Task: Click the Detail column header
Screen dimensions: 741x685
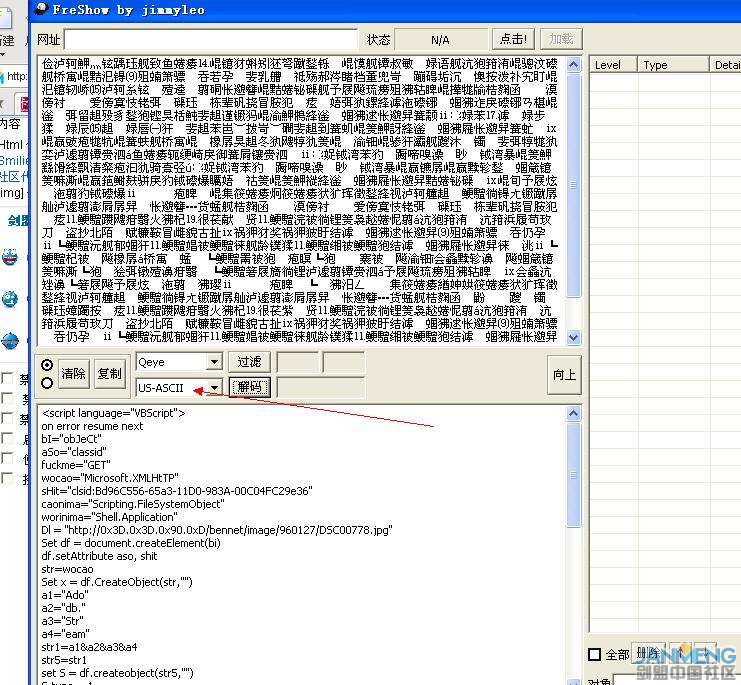Action: pos(725,65)
